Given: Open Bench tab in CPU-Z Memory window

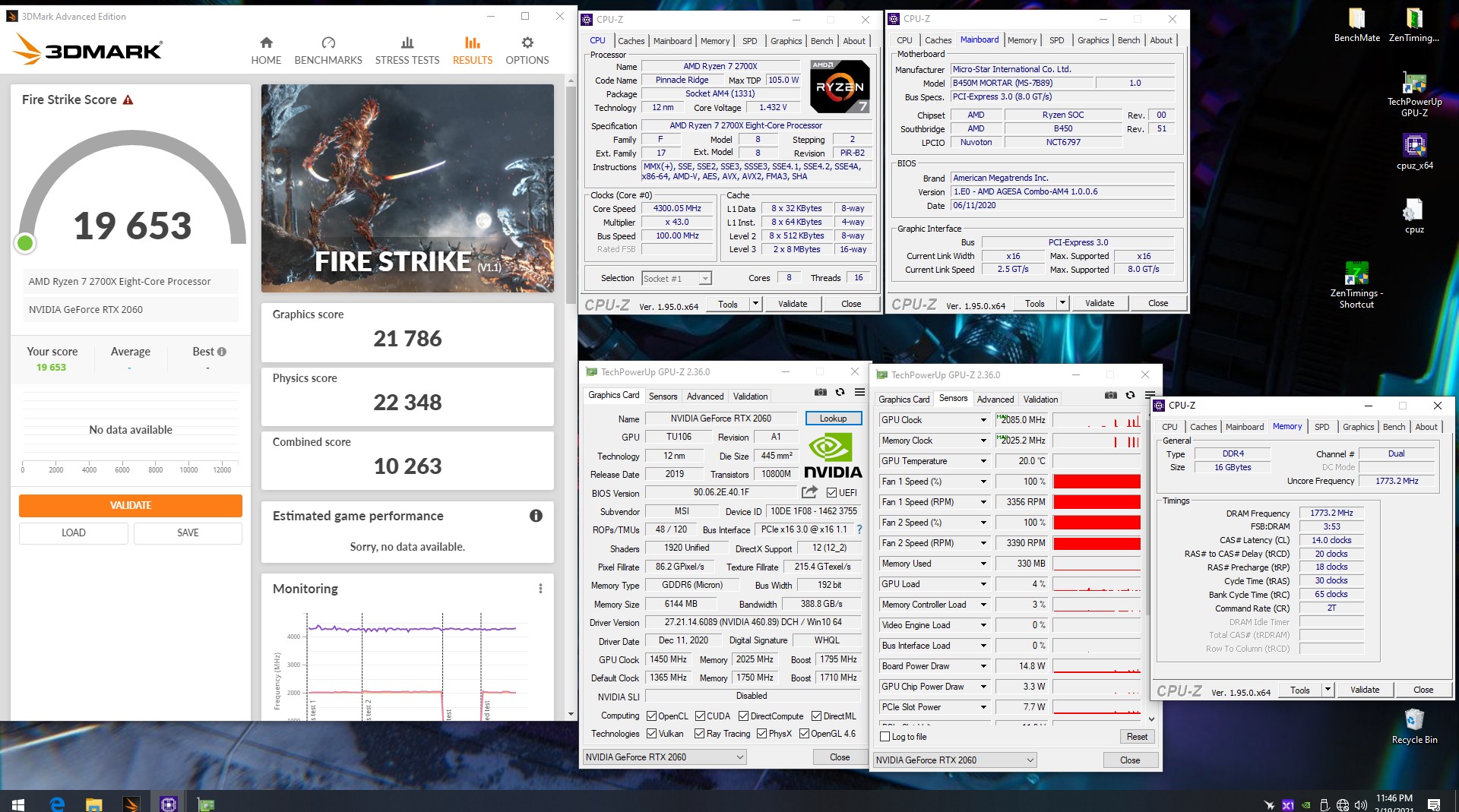Looking at the screenshot, I should coord(1394,427).
